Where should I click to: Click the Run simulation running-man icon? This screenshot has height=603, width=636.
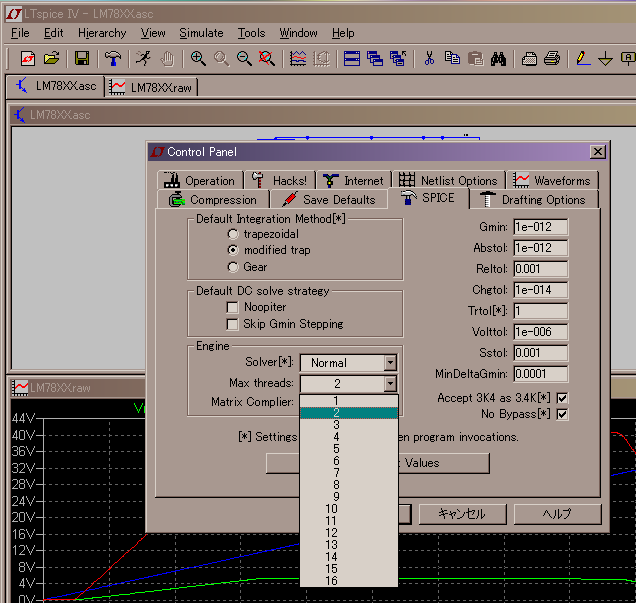click(x=143, y=59)
